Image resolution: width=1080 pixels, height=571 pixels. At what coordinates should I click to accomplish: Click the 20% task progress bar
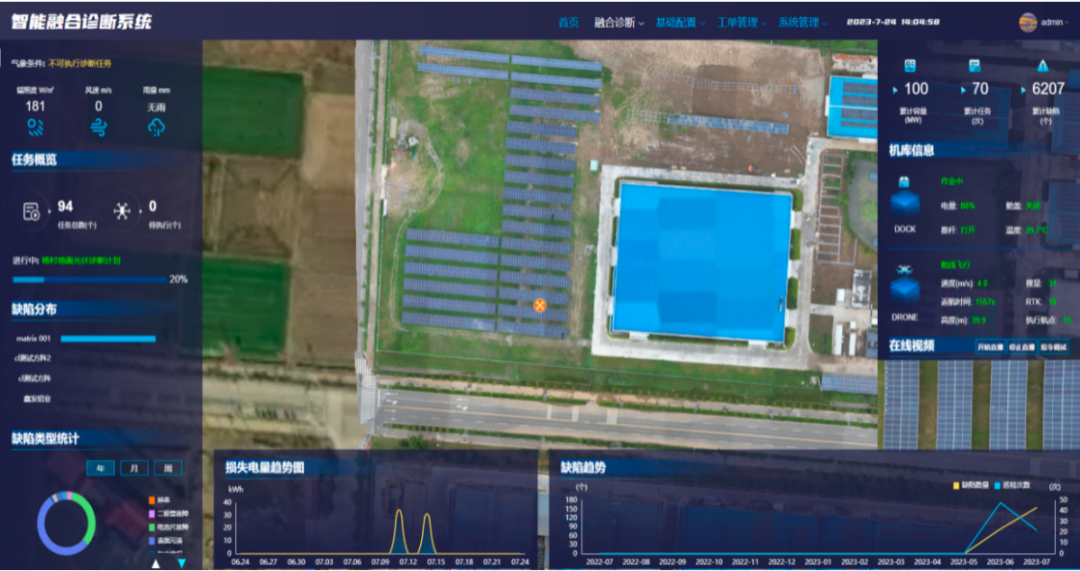[x=88, y=280]
